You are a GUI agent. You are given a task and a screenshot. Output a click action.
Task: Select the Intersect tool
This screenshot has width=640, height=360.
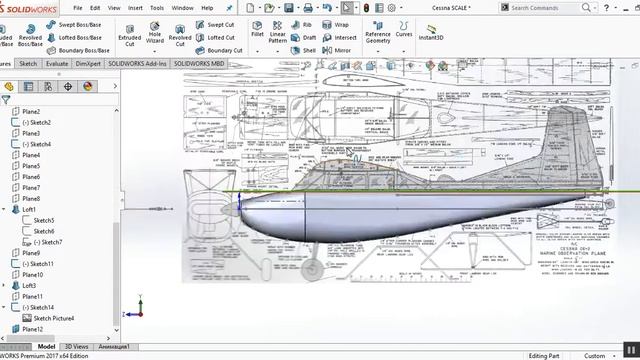point(339,38)
